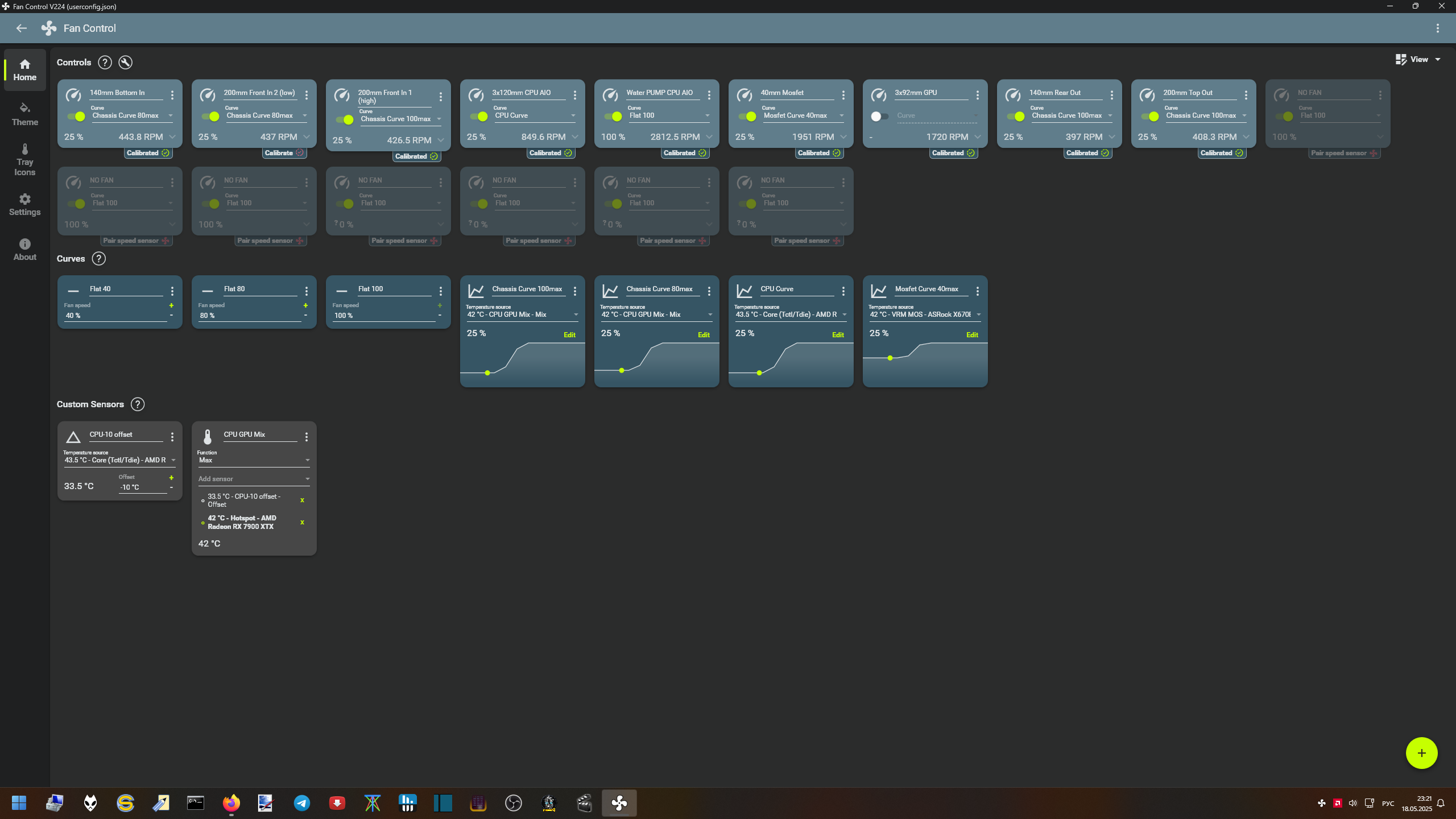
Task: Expand the View dropdown
Action: [x=1419, y=59]
